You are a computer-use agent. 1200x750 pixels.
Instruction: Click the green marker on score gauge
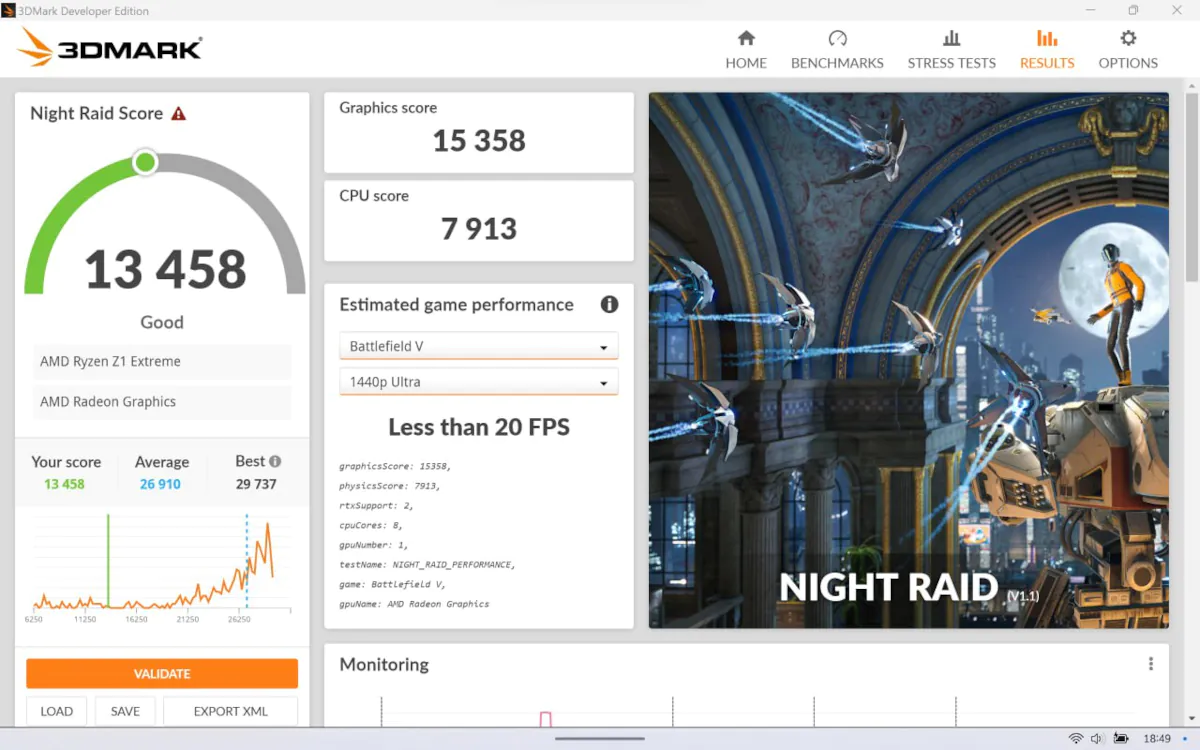coord(146,162)
